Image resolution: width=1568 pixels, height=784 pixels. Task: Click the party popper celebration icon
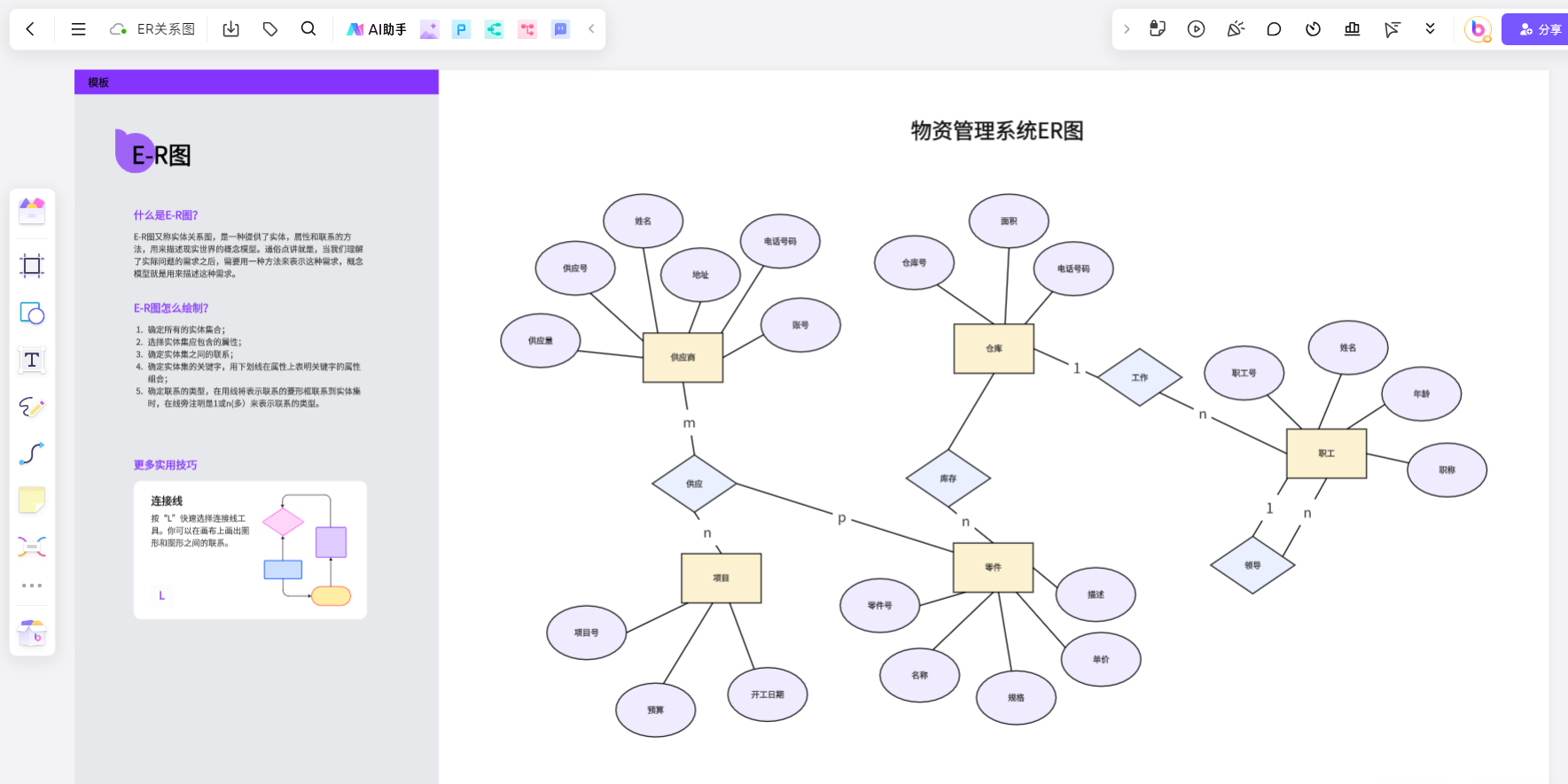coord(1236,29)
